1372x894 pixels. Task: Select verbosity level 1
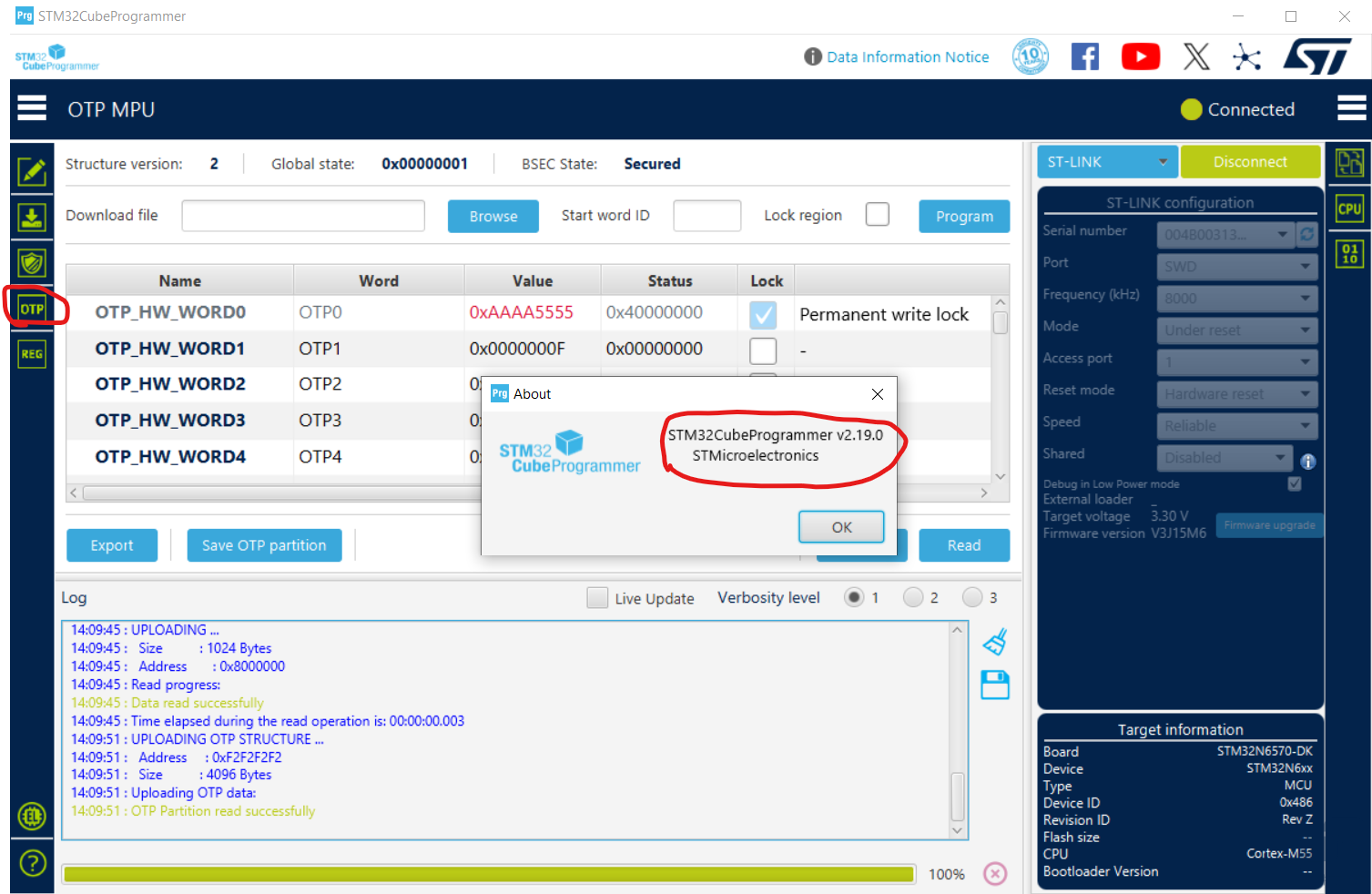click(x=854, y=597)
